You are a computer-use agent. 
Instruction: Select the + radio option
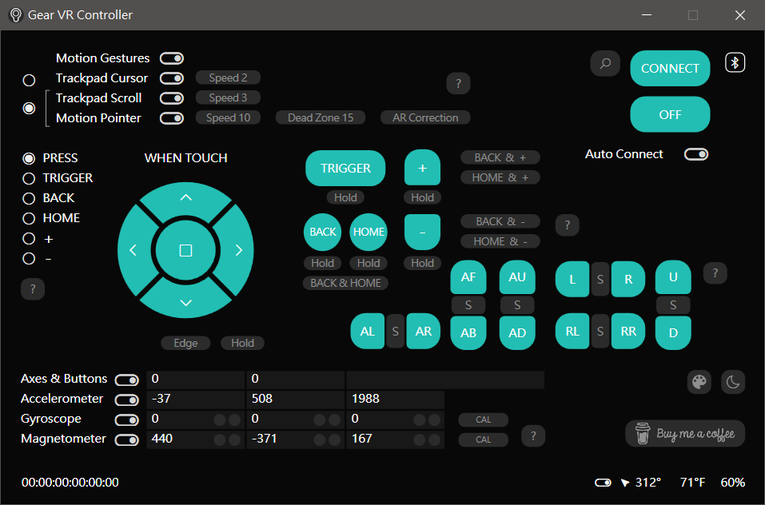(29, 239)
